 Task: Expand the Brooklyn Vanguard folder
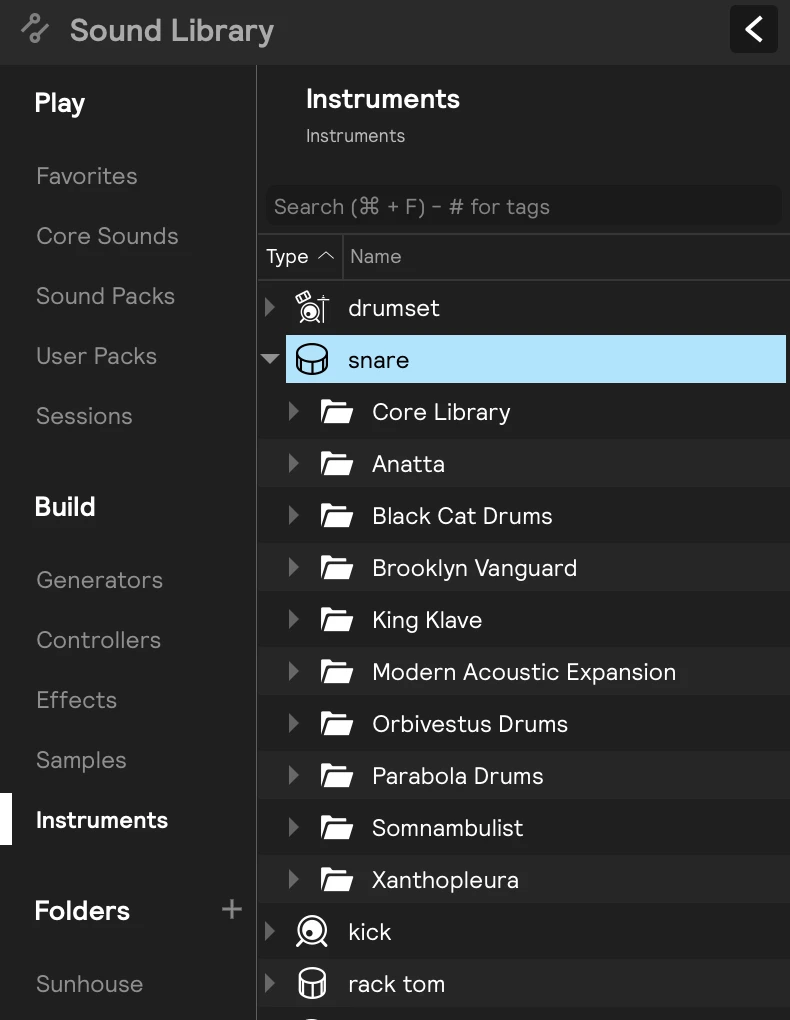pyautogui.click(x=293, y=567)
